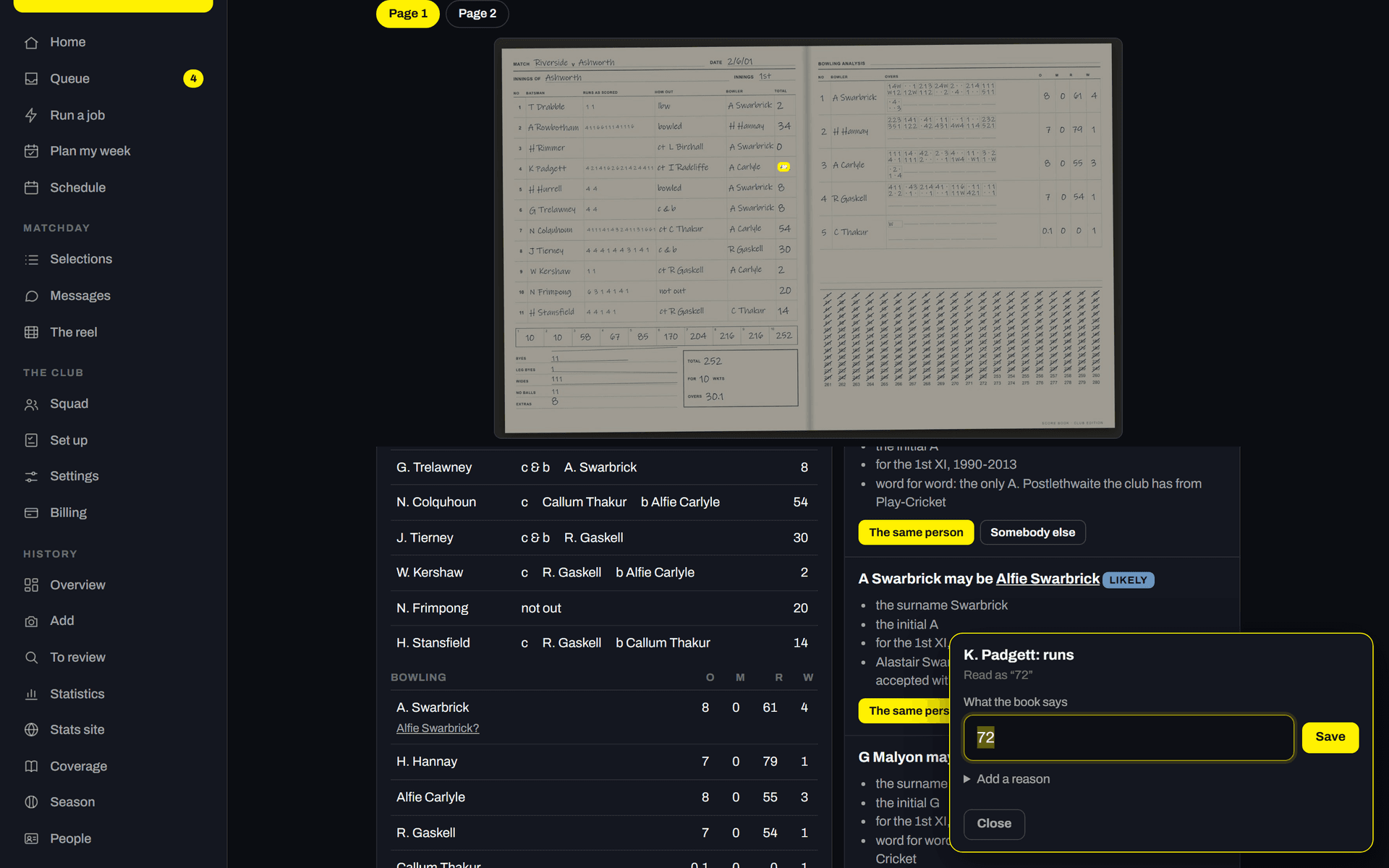Click J. Tierney score of 30

pyautogui.click(x=800, y=538)
